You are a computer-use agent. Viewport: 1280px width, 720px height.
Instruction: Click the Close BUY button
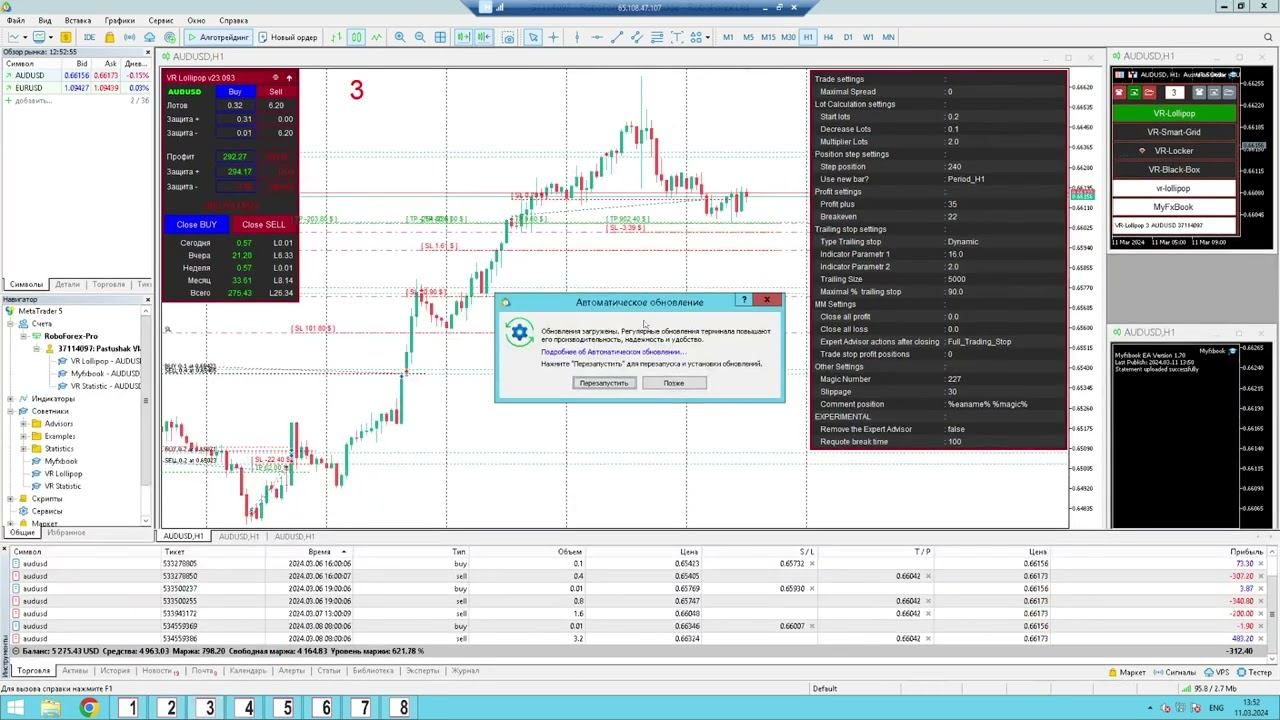click(x=197, y=225)
